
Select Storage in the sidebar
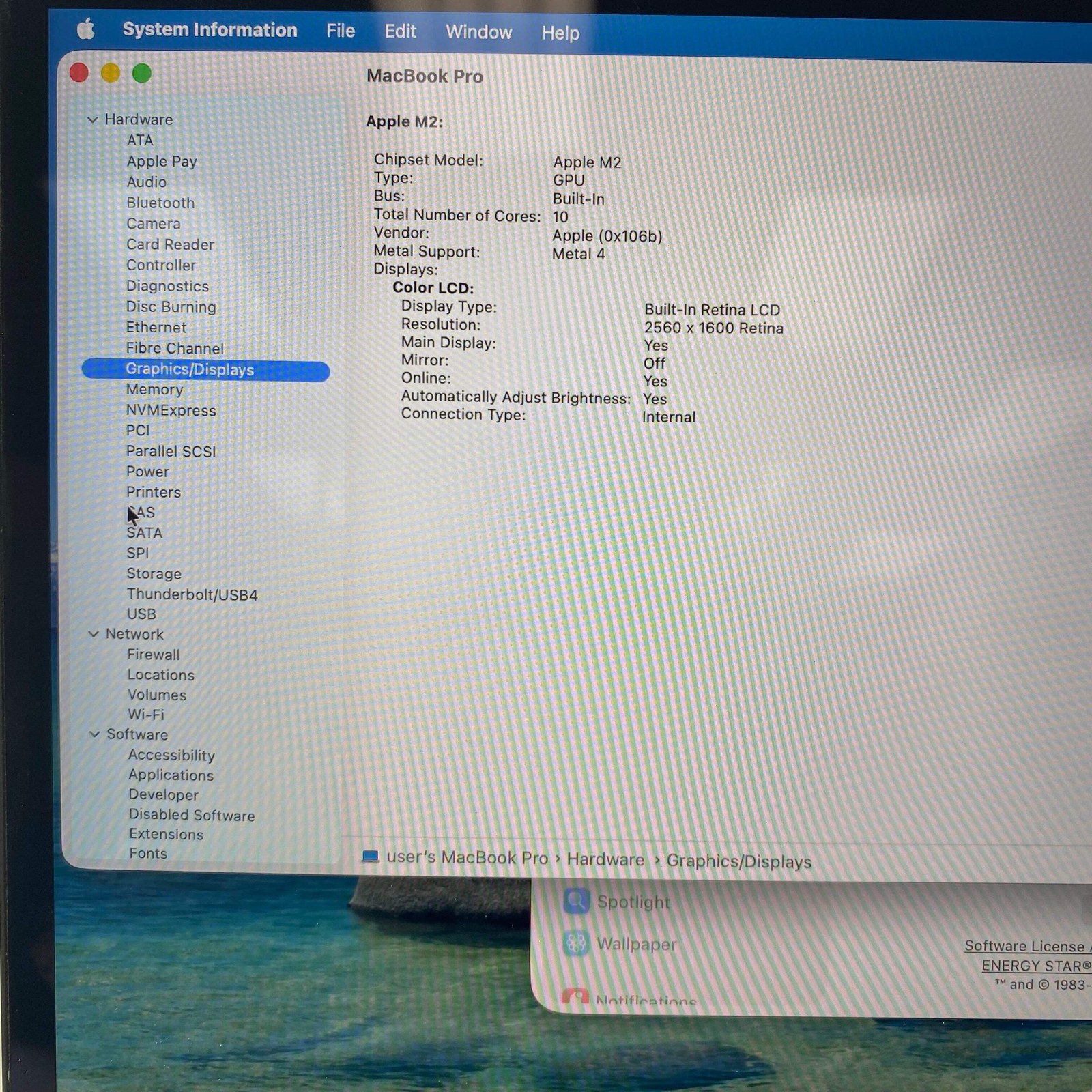tap(154, 574)
